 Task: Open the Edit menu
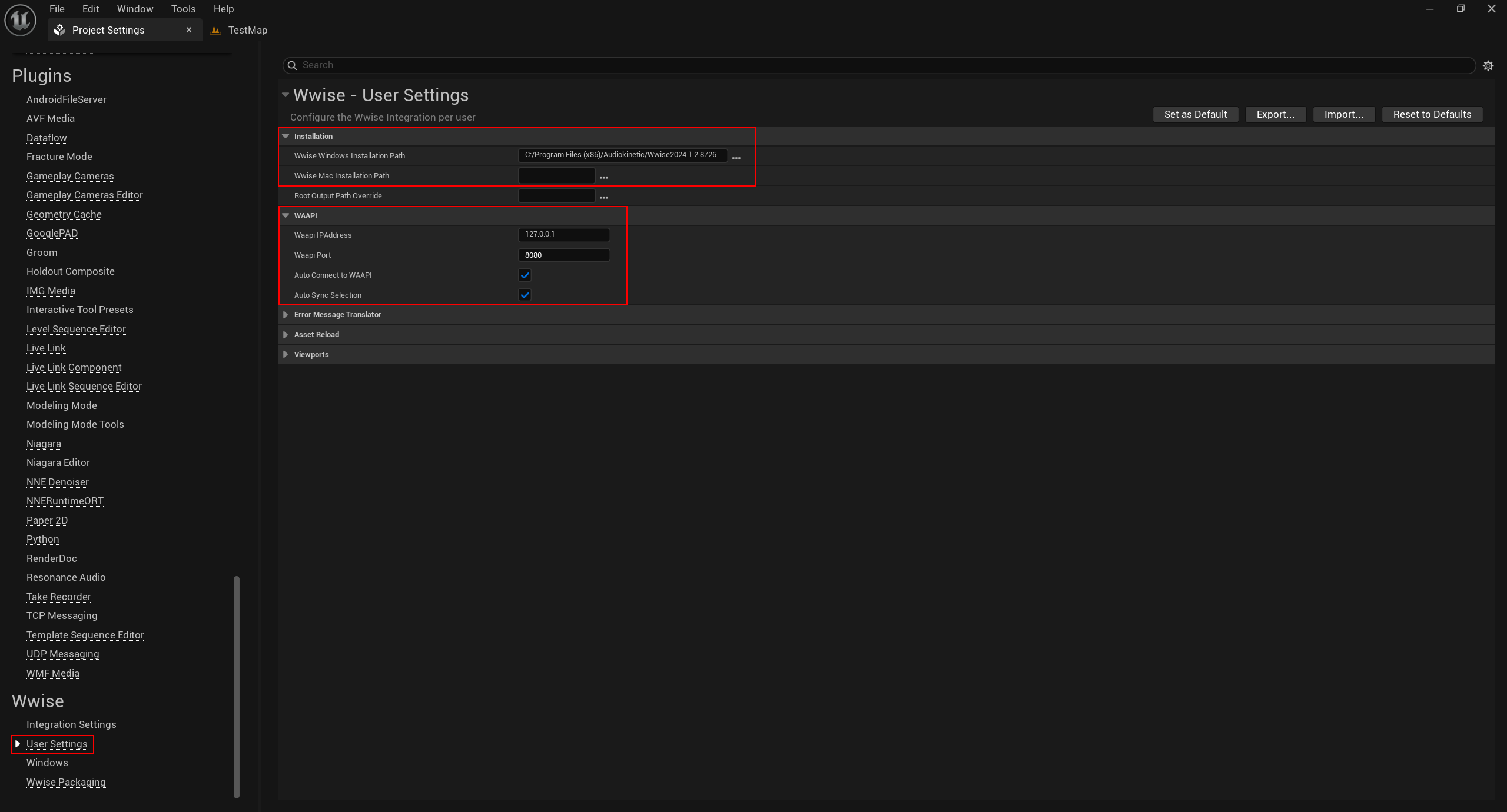pyautogui.click(x=91, y=9)
